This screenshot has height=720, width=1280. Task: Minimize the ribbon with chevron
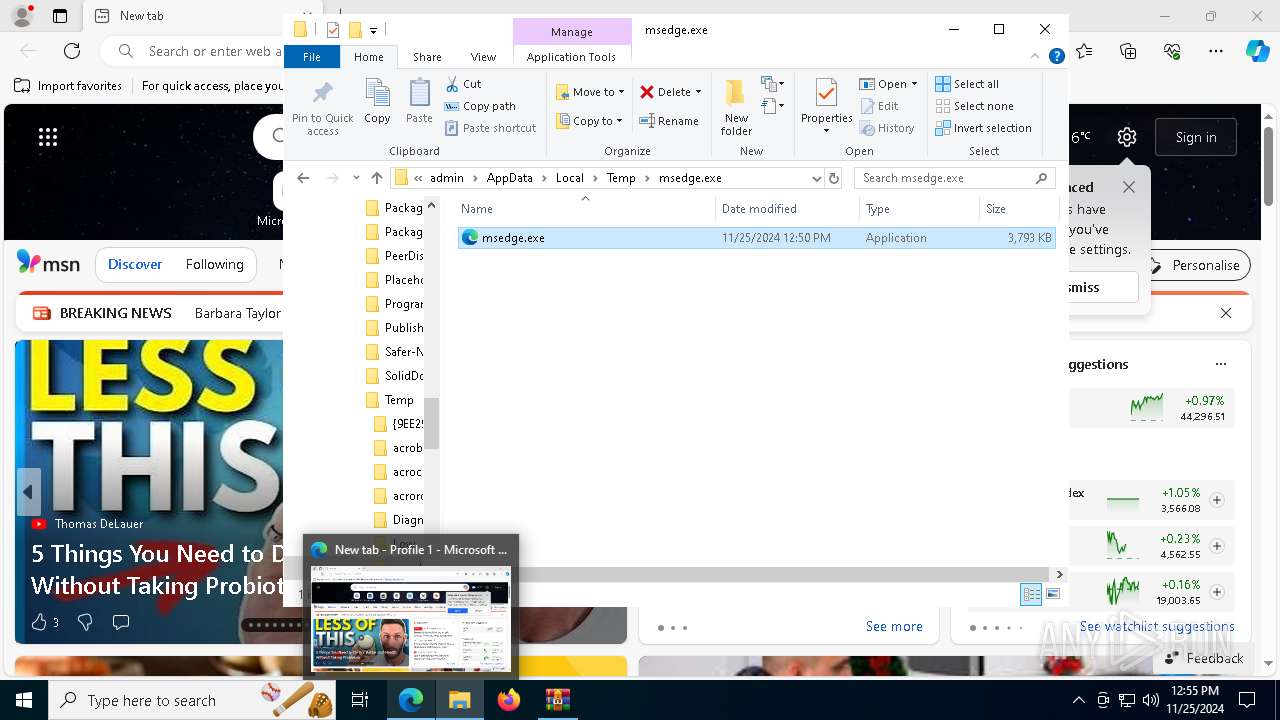pyautogui.click(x=1036, y=57)
